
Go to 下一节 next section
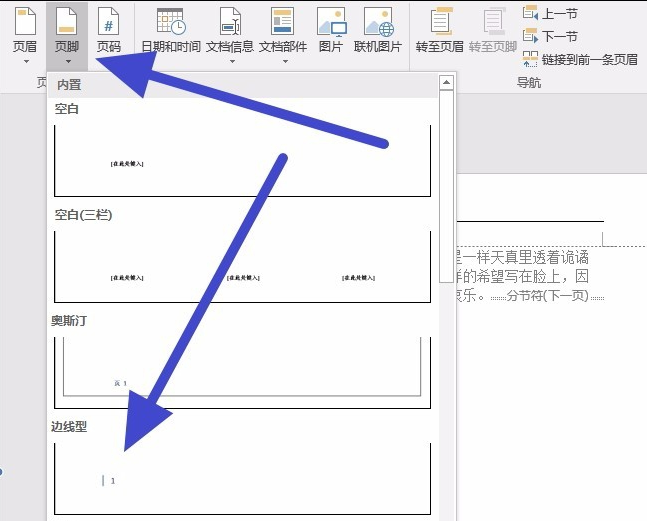coord(550,36)
